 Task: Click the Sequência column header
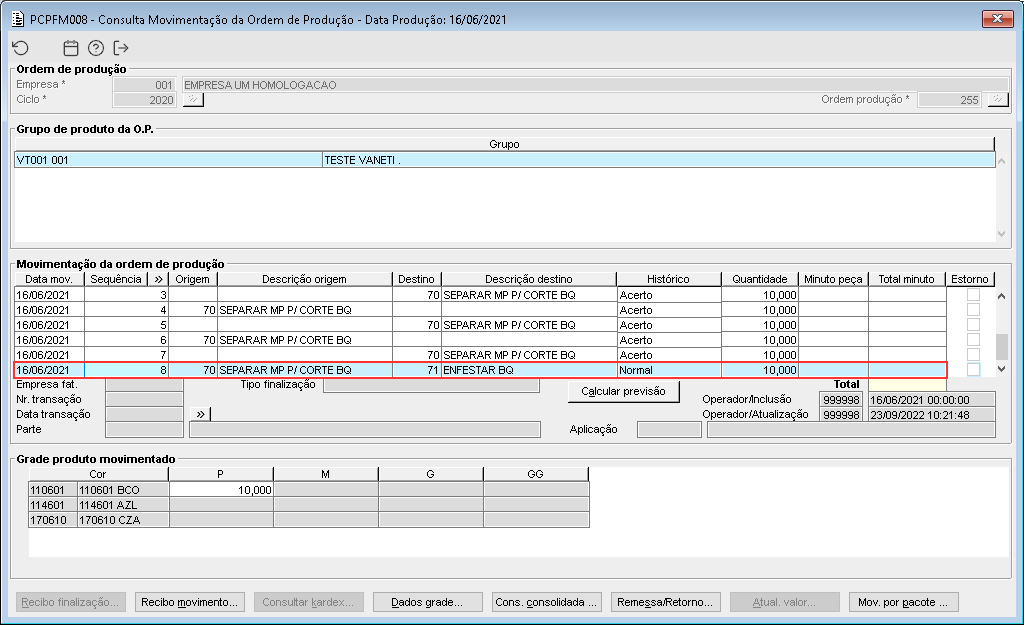point(116,279)
